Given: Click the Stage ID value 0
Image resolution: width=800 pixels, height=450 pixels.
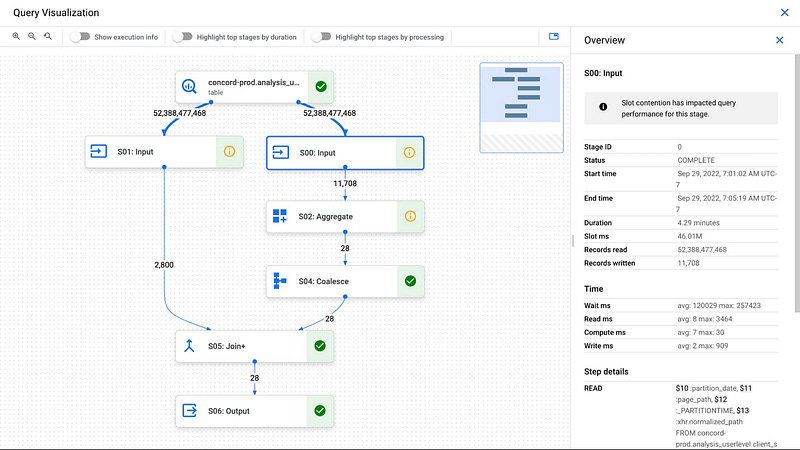Looking at the screenshot, I should 680,147.
